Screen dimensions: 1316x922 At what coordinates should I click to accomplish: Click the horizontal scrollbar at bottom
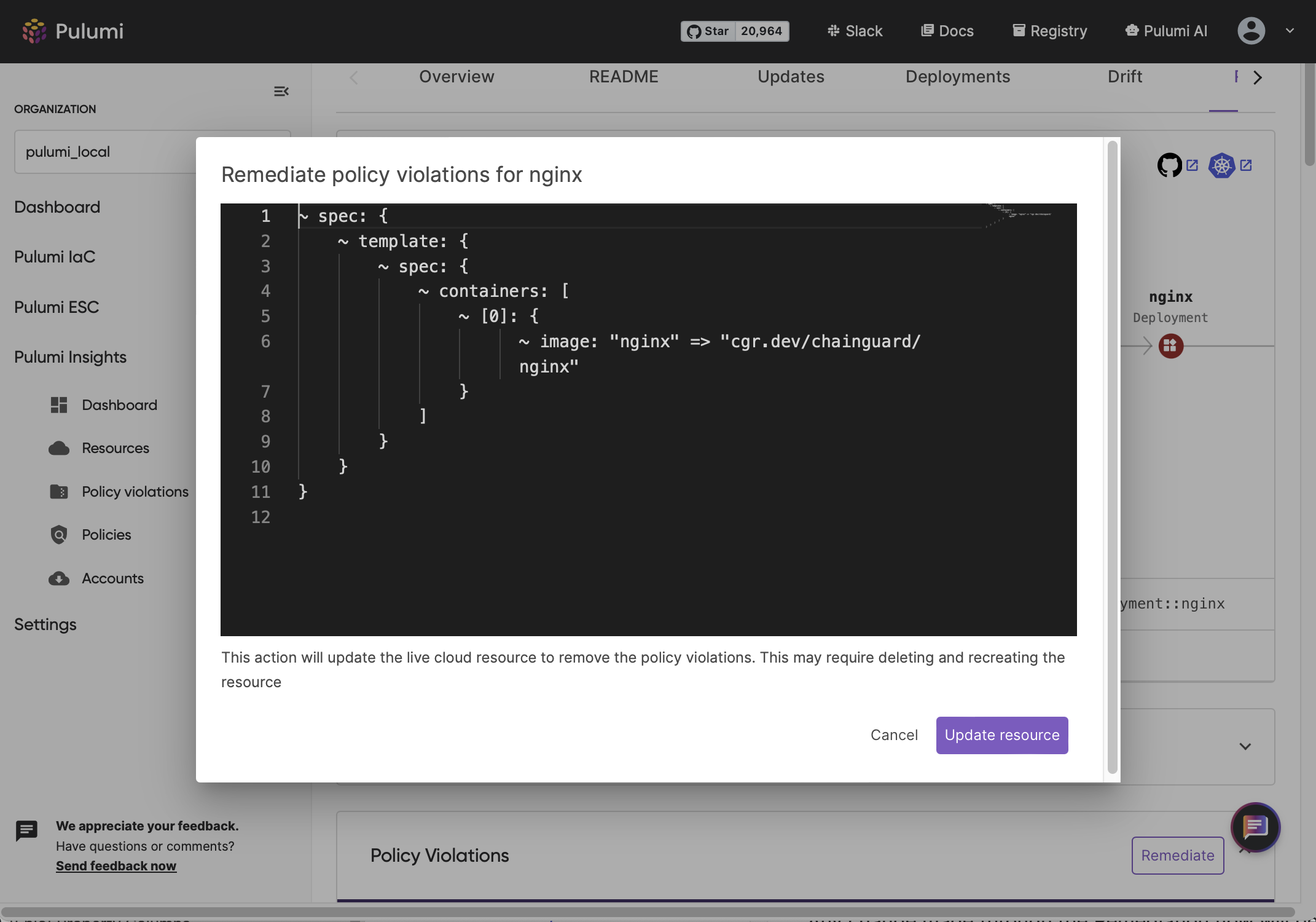point(648,912)
